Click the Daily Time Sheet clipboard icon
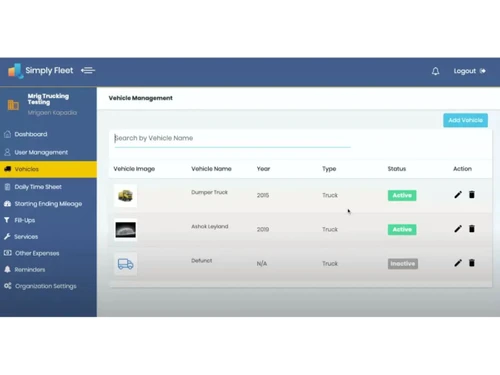Image resolution: width=500 pixels, height=375 pixels. [7, 187]
